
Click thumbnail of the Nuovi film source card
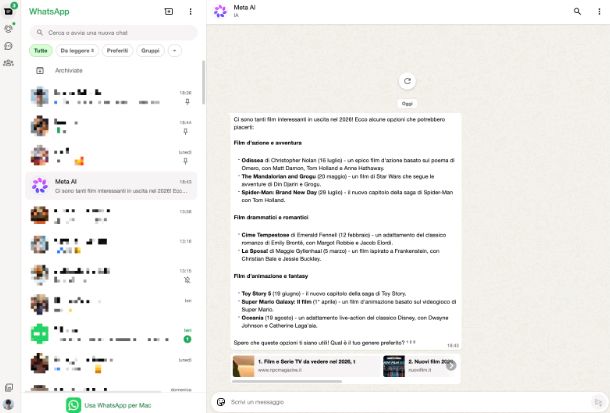tap(394, 366)
